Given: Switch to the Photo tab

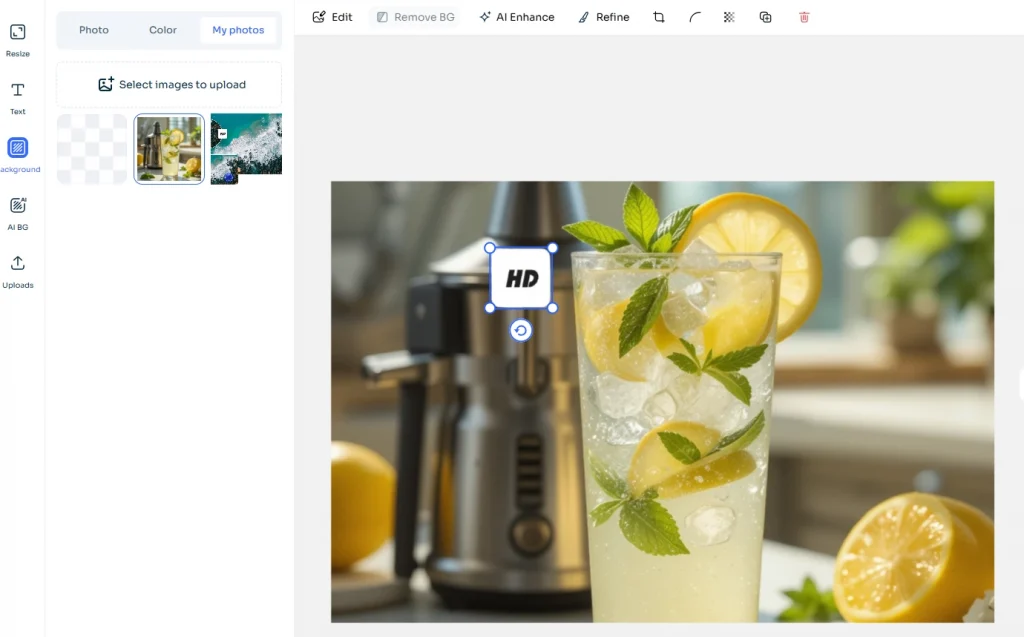Looking at the screenshot, I should point(94,30).
